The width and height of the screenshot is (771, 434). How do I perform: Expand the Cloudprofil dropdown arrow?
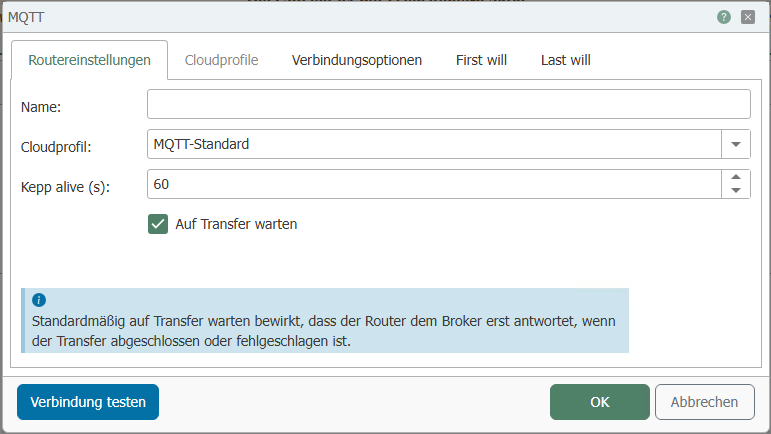[736, 144]
